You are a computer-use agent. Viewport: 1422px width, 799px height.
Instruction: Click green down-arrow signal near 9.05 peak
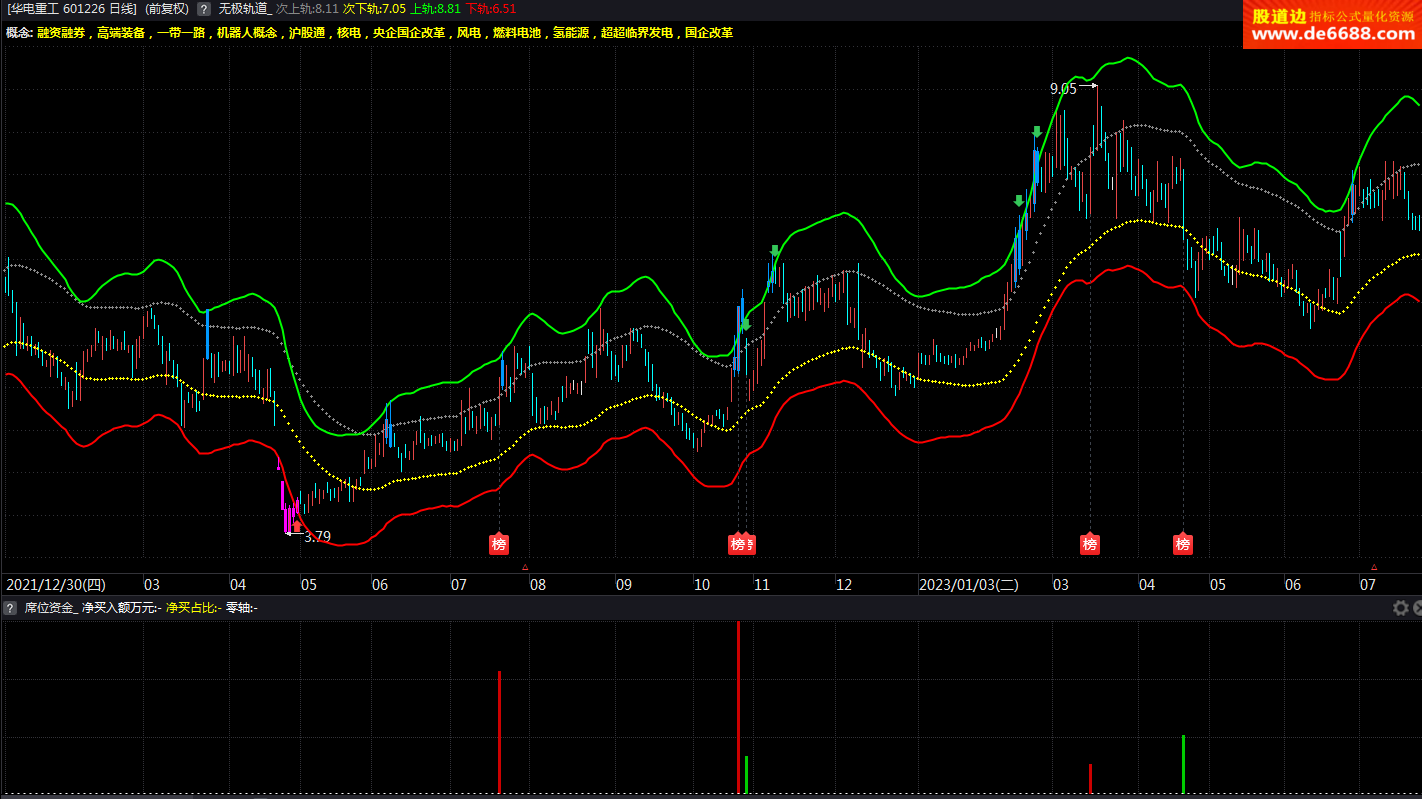tap(1038, 132)
